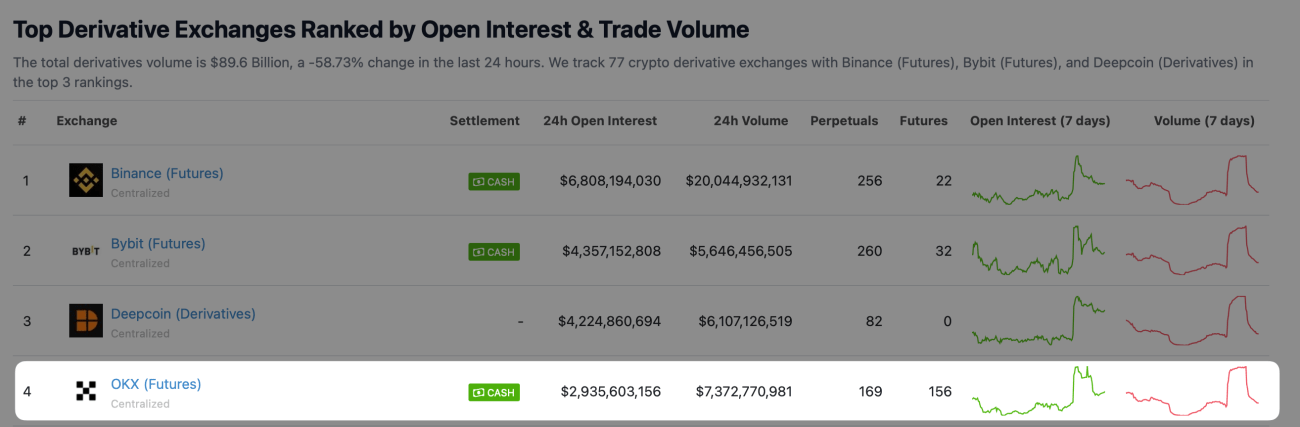
Task: Click the Binance exchange logo icon
Action: coord(86,181)
